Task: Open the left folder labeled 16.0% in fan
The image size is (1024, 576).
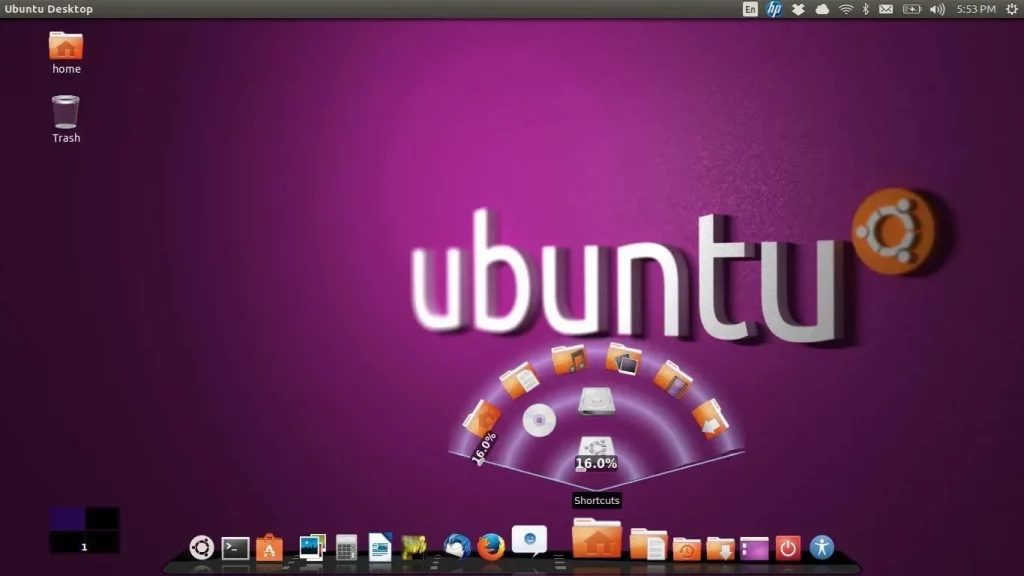Action: pos(482,419)
